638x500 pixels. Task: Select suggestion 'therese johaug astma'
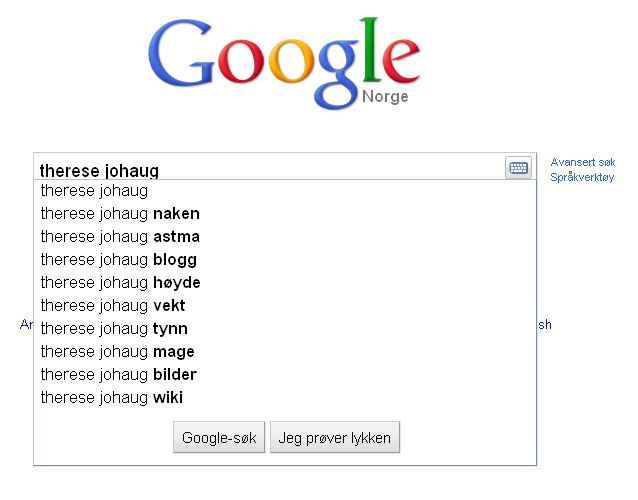[x=285, y=236]
